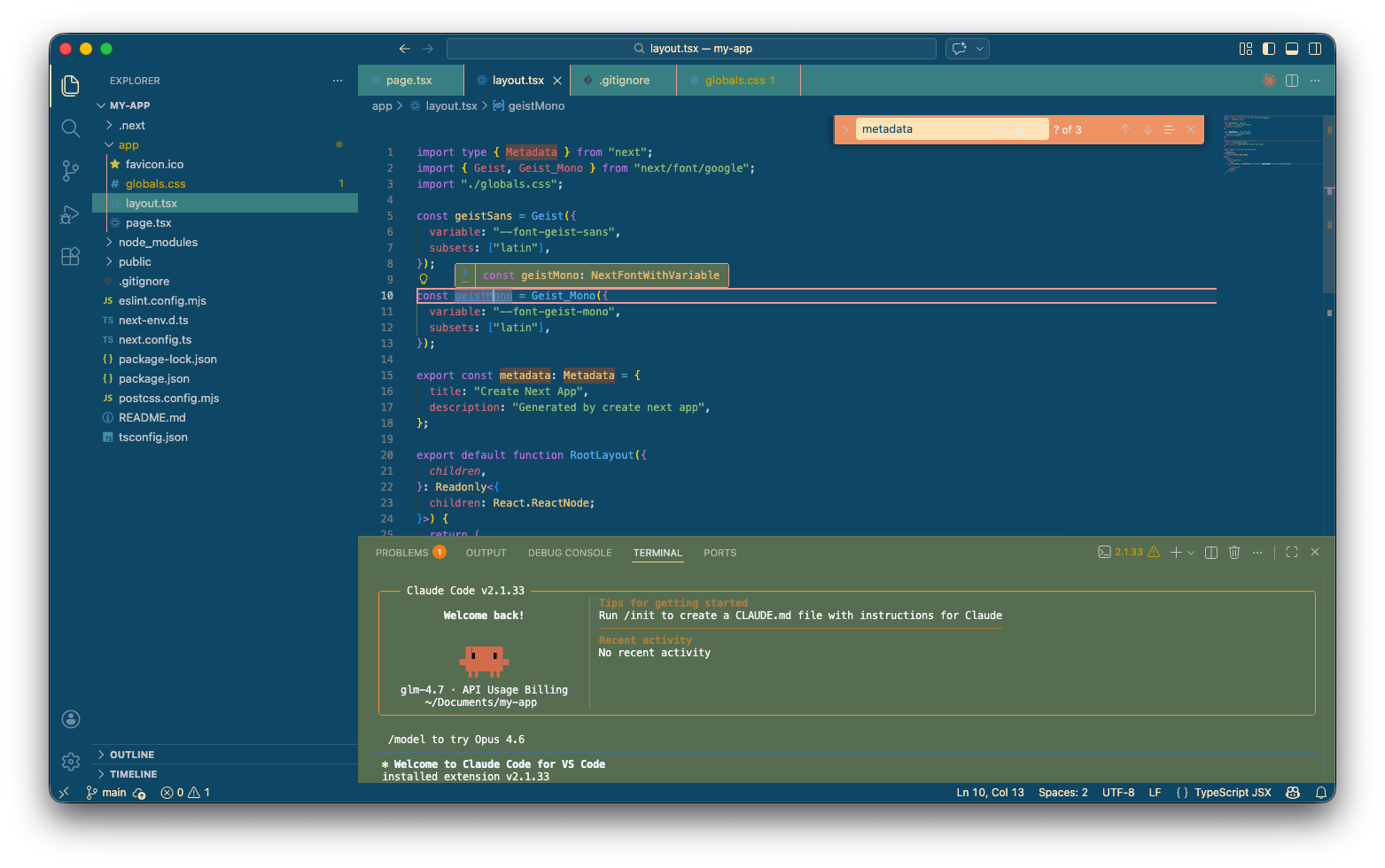The width and height of the screenshot is (1385, 868).
Task: Open notifications bell in status bar
Action: point(1320,793)
